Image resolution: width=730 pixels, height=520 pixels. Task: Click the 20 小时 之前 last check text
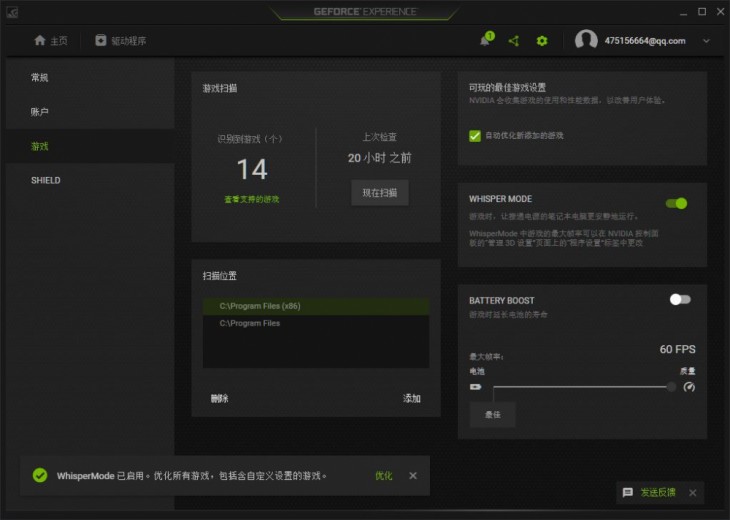tap(379, 158)
